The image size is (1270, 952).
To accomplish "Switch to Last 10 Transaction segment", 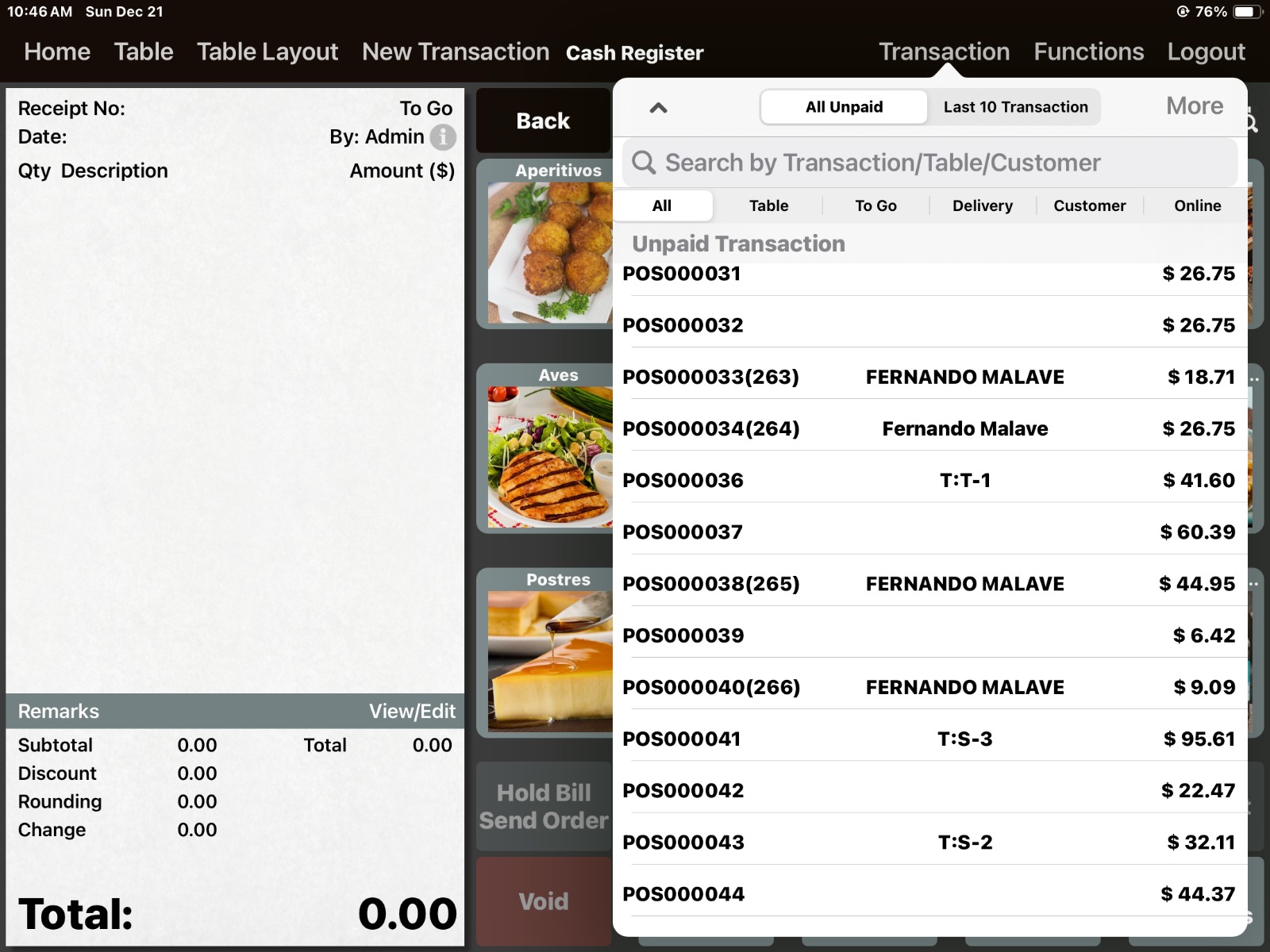I will coord(1014,107).
